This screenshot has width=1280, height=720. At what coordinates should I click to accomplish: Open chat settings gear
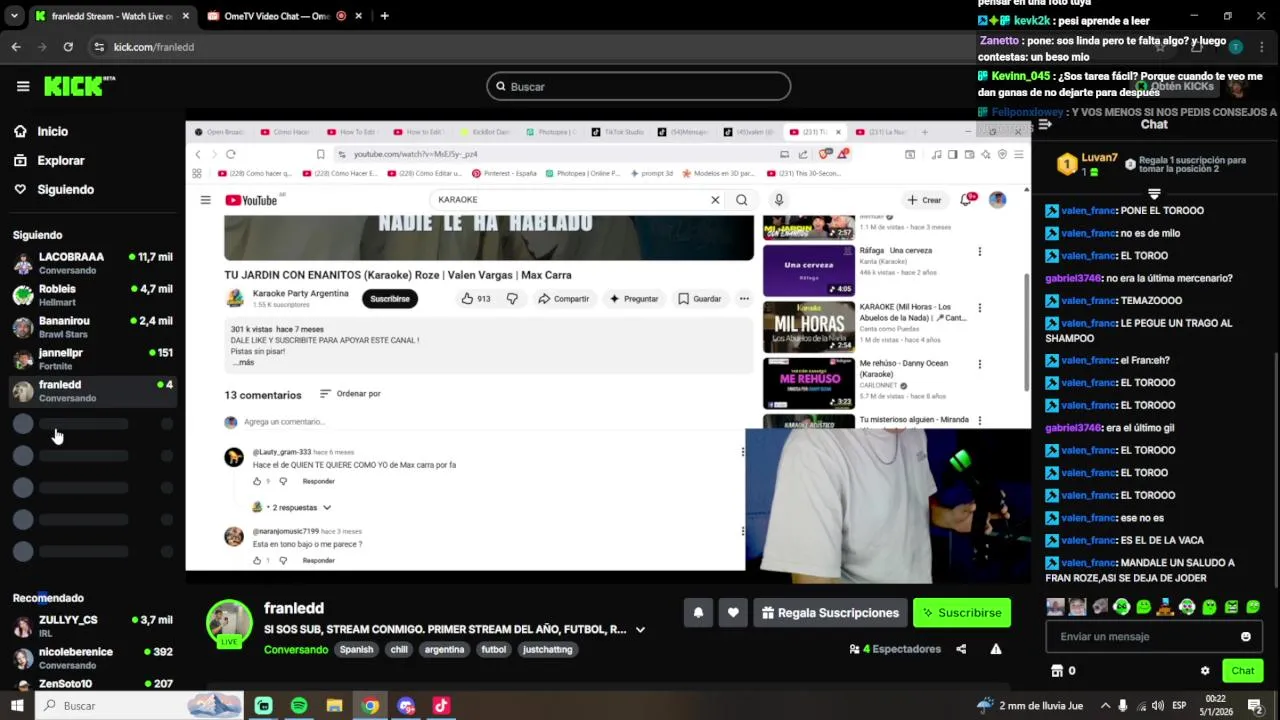point(1205,671)
